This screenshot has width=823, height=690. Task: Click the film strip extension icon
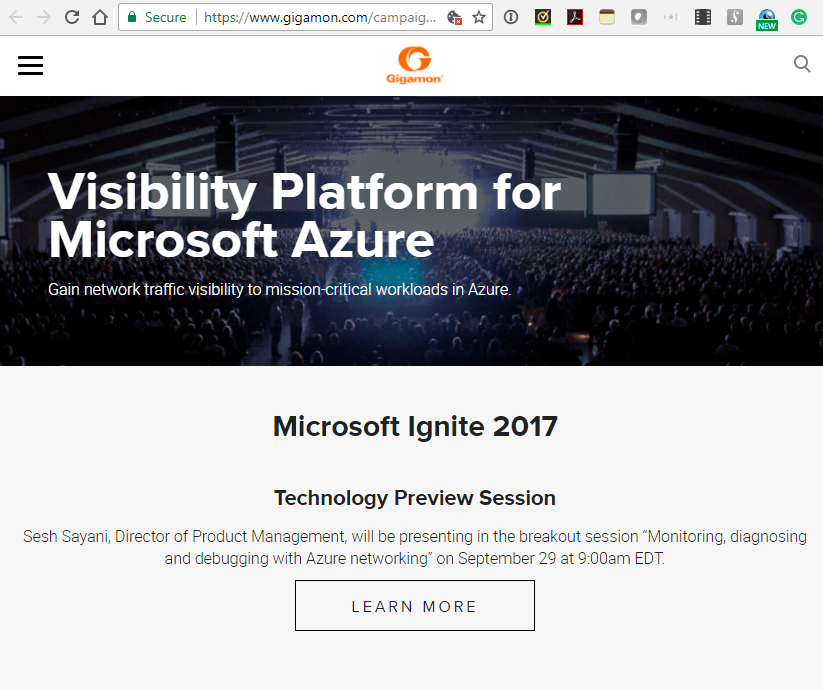702,17
